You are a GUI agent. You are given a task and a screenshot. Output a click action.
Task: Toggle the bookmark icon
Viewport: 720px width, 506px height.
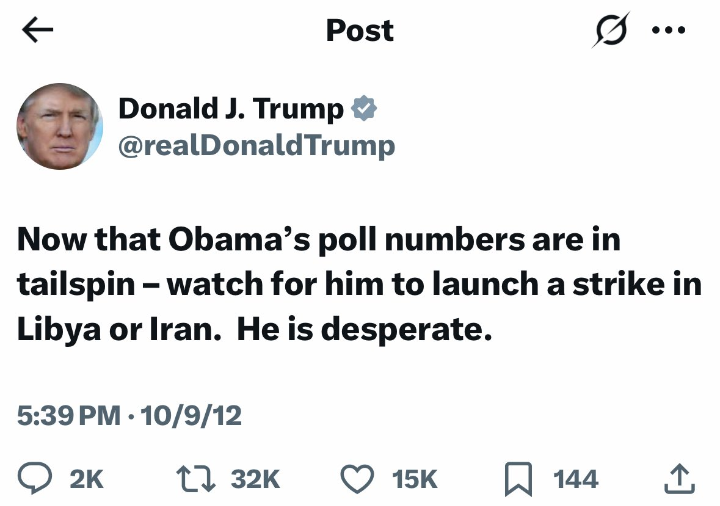point(516,479)
